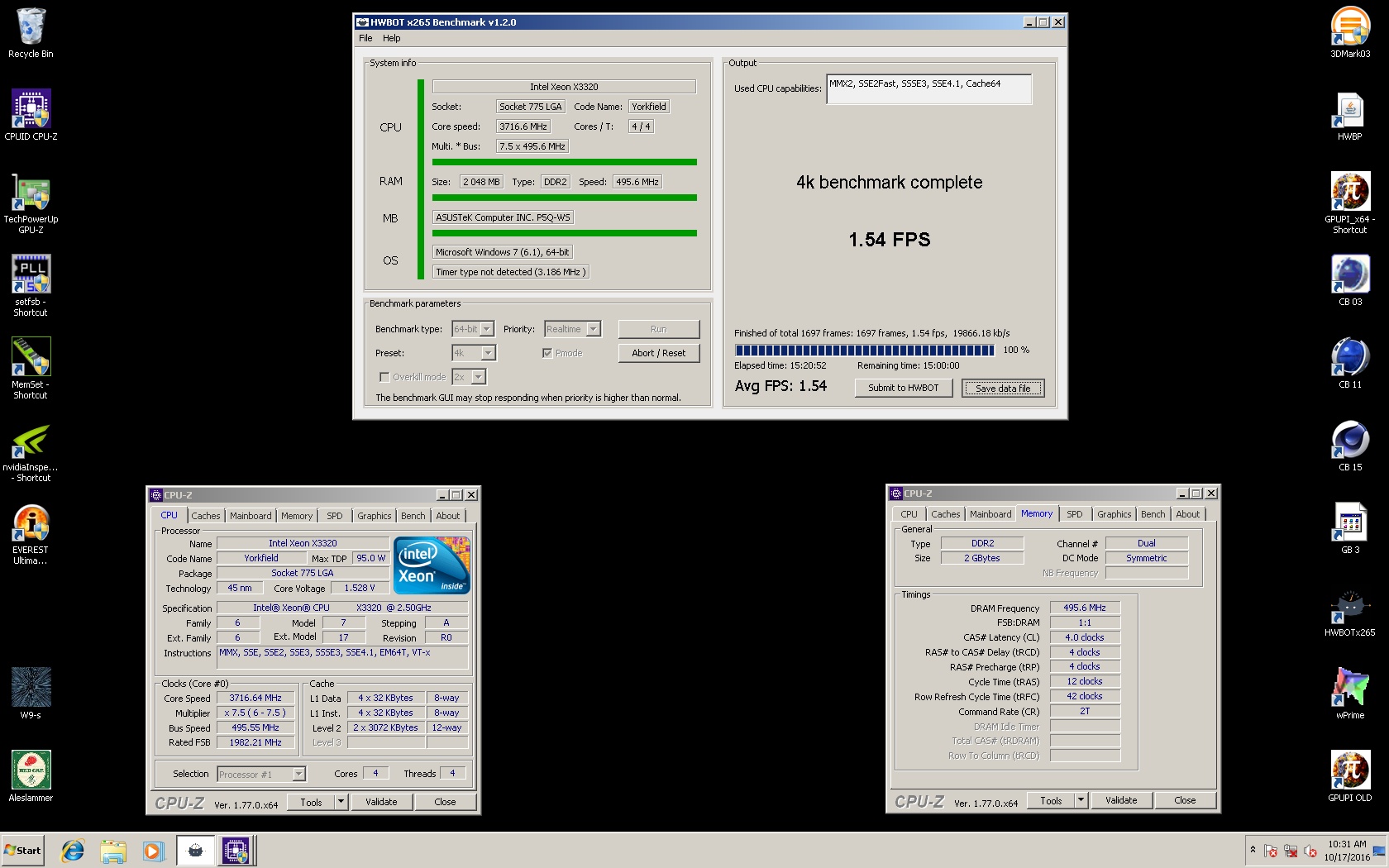Click Validate in right CPU-Z window
1389x868 pixels.
(x=1121, y=800)
